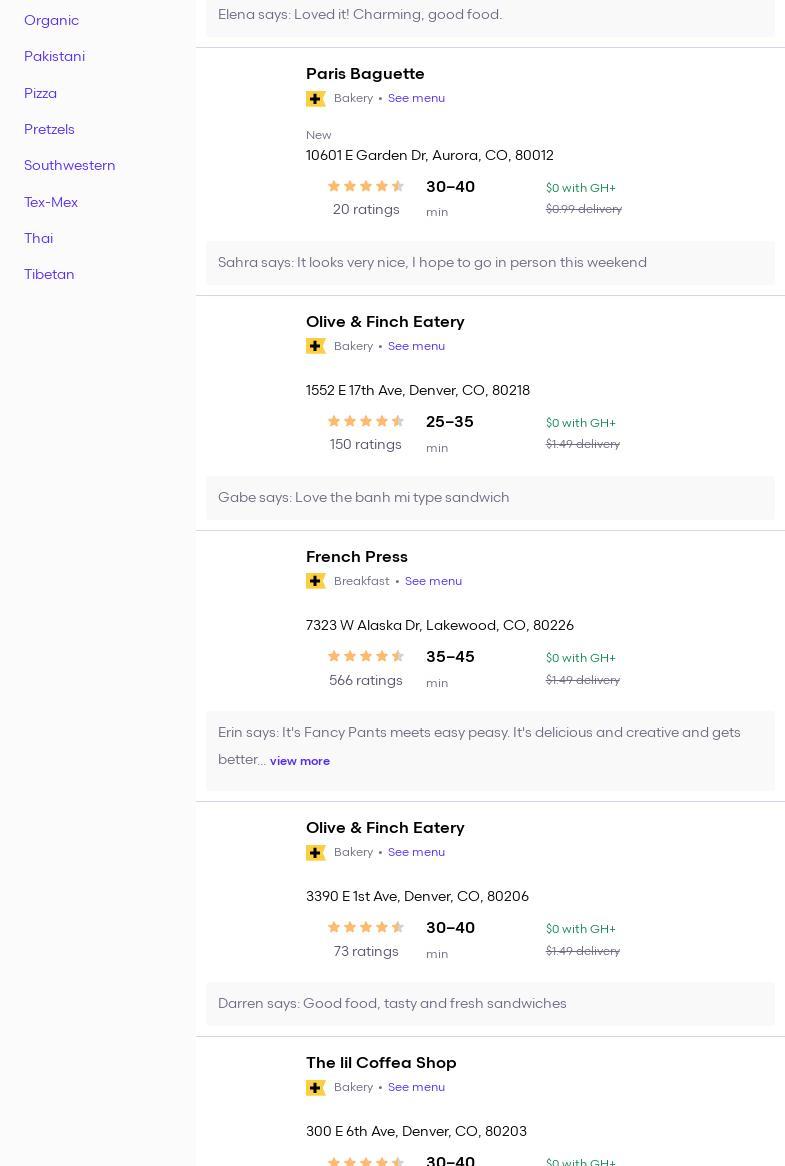
Task: Click star rating of Olive & Finch with 150 ratings
Action: [x=366, y=421]
